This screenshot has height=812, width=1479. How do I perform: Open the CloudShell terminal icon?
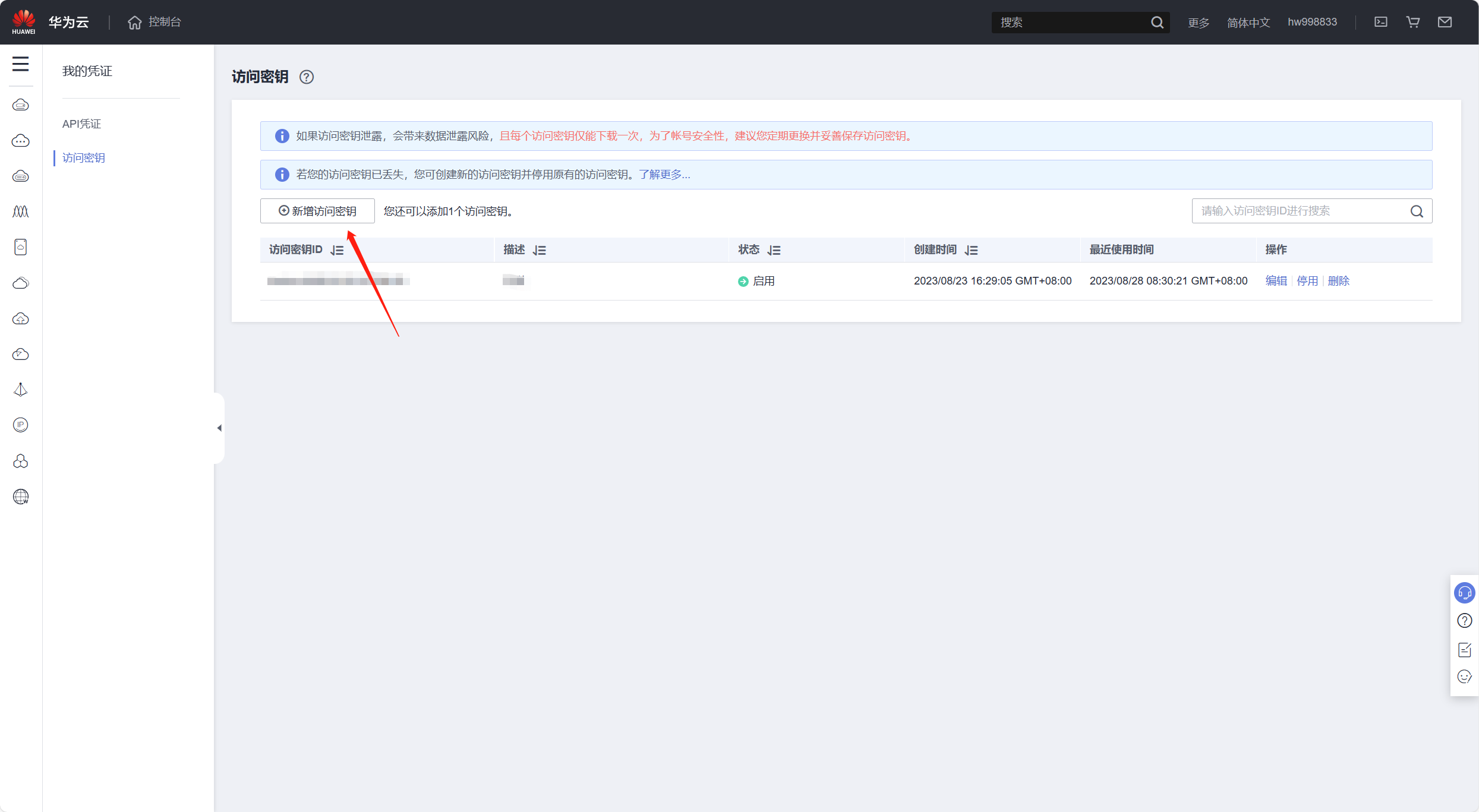tap(1380, 22)
